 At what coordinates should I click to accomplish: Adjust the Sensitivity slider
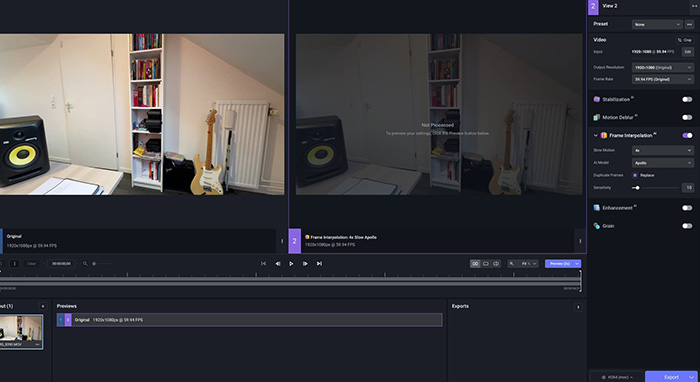click(x=655, y=188)
